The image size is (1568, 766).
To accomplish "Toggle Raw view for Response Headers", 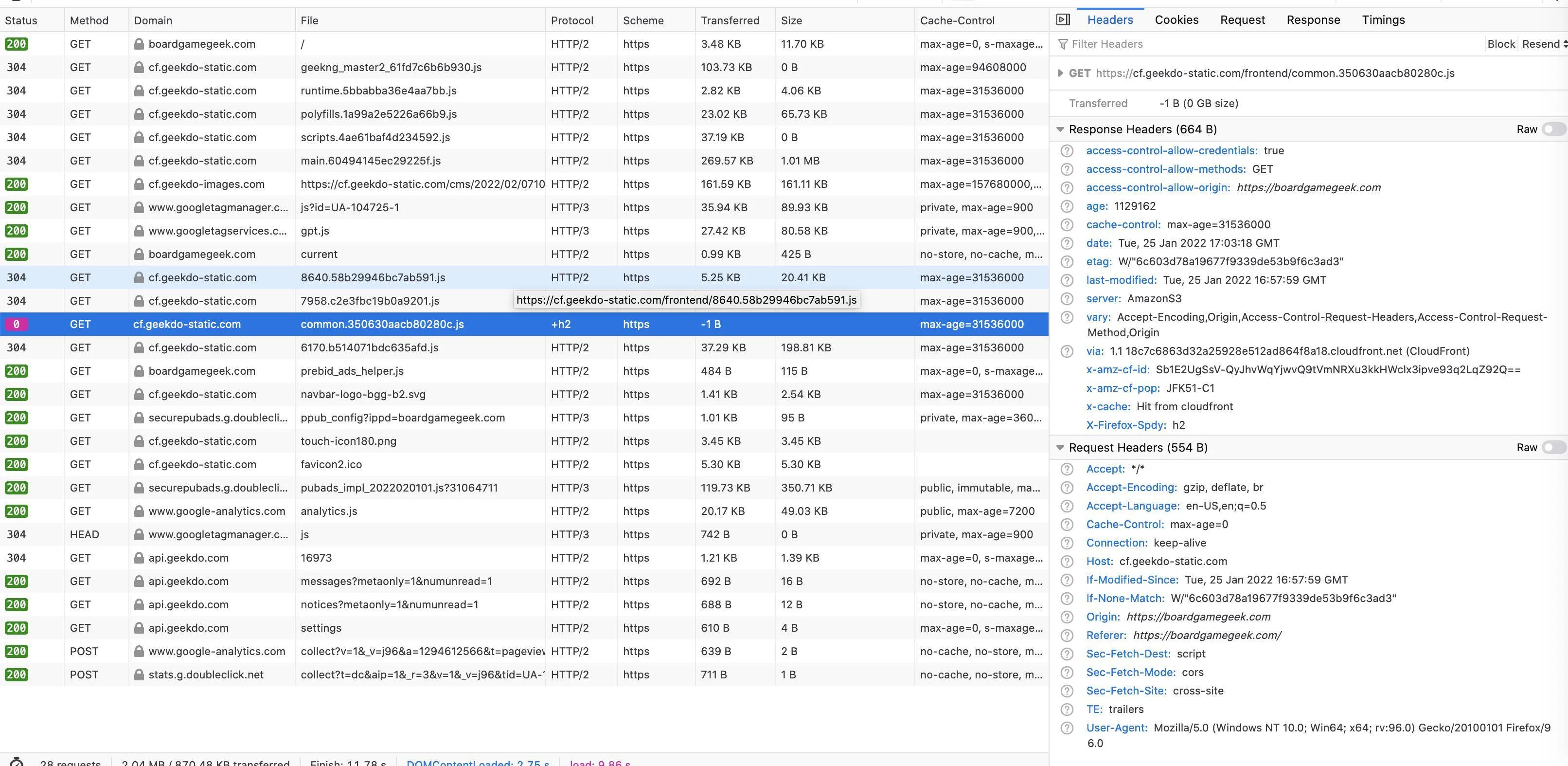I will tap(1553, 129).
